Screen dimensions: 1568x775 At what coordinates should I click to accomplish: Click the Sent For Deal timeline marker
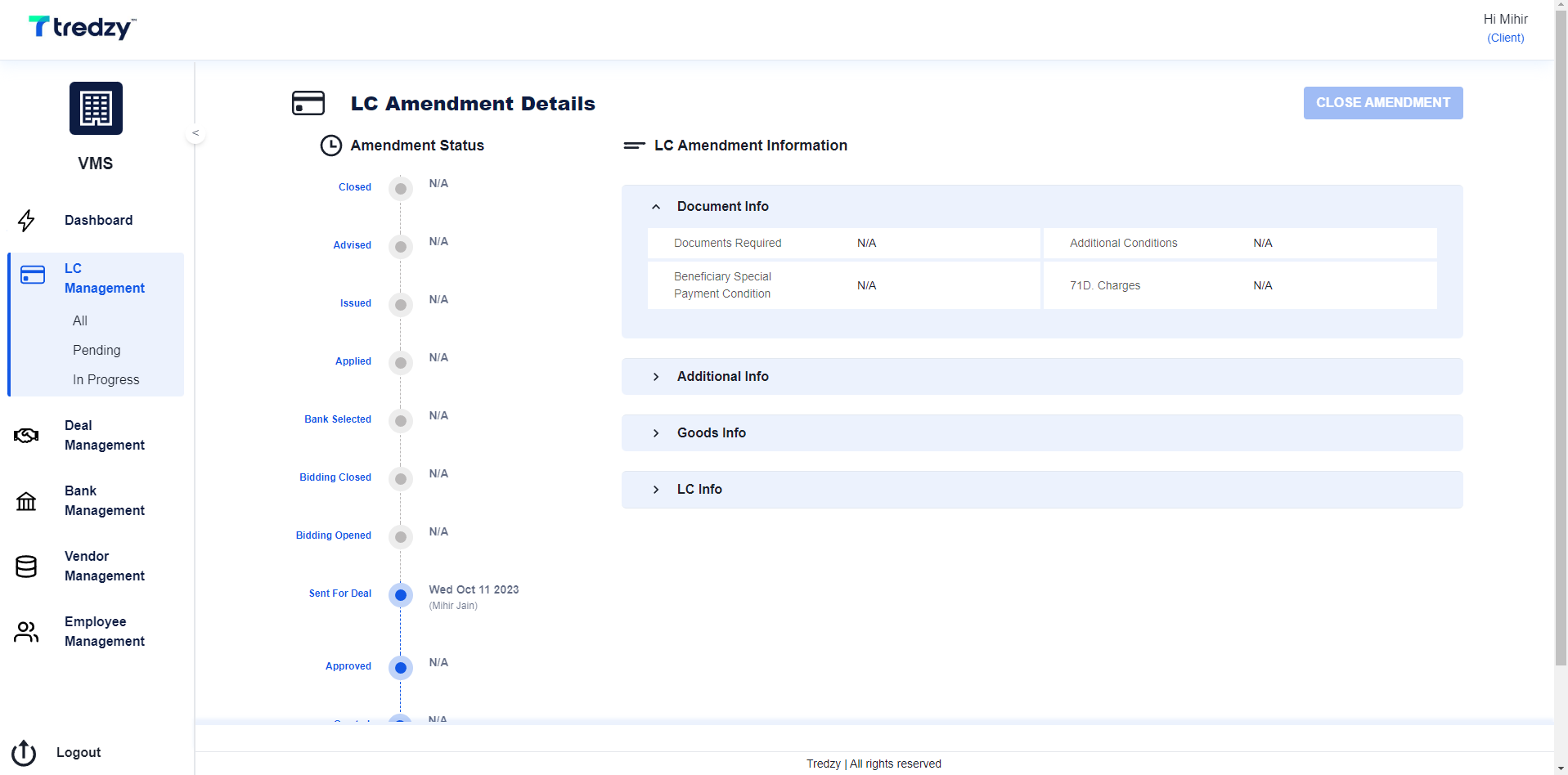pos(401,595)
